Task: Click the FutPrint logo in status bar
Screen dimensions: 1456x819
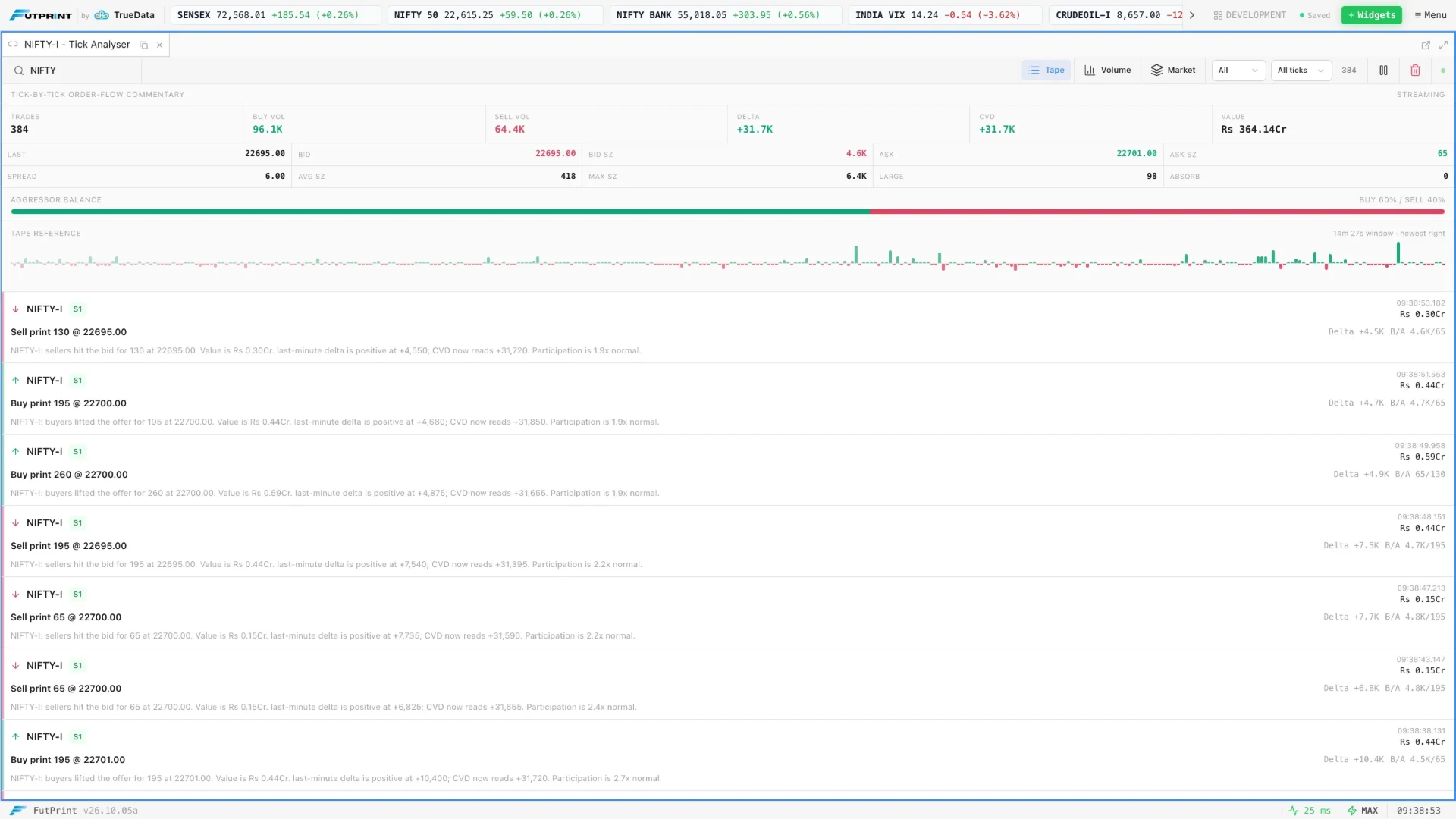Action: tap(18, 811)
